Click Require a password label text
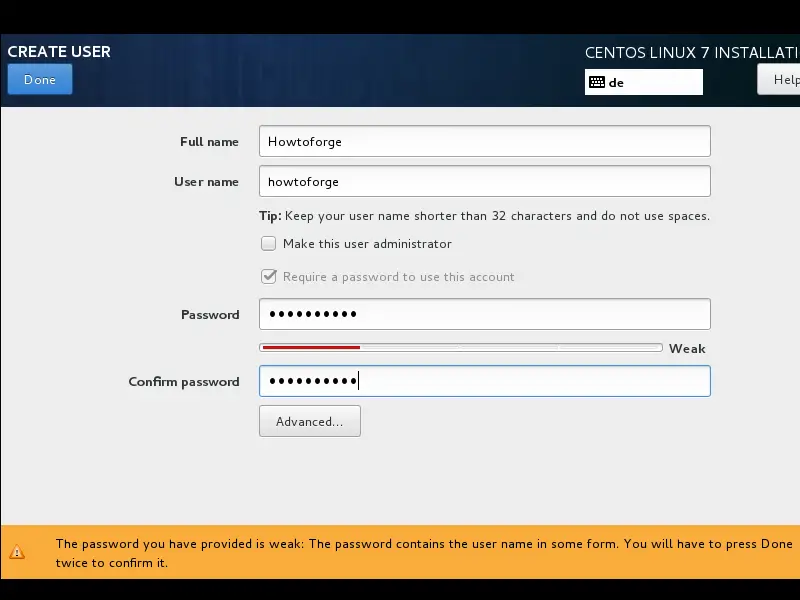This screenshot has width=800, height=600. 398,277
